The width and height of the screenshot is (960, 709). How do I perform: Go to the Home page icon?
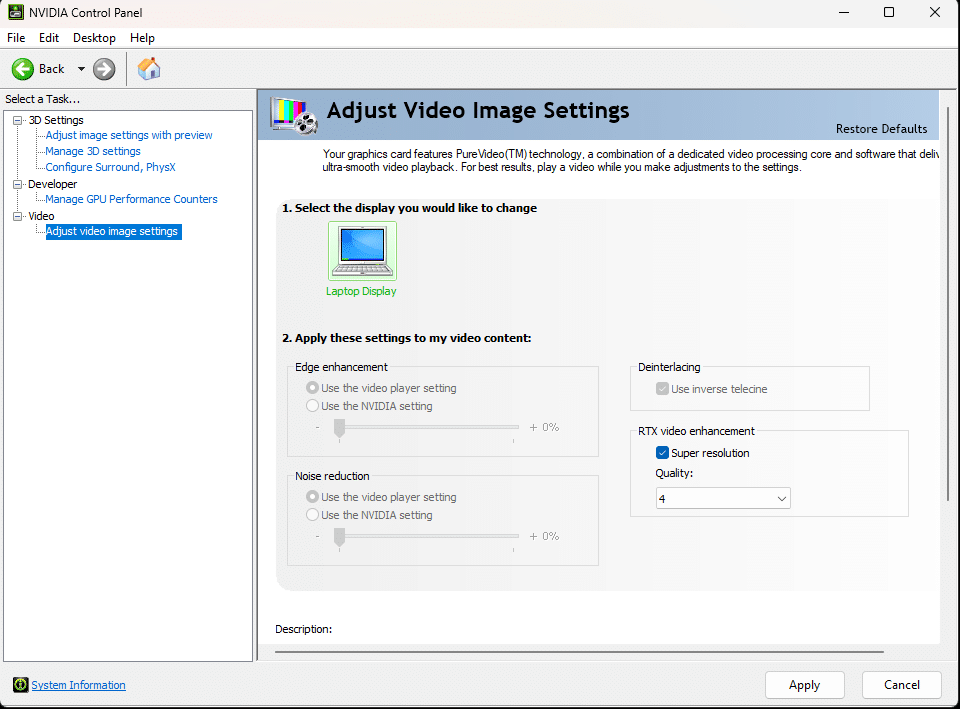point(149,69)
